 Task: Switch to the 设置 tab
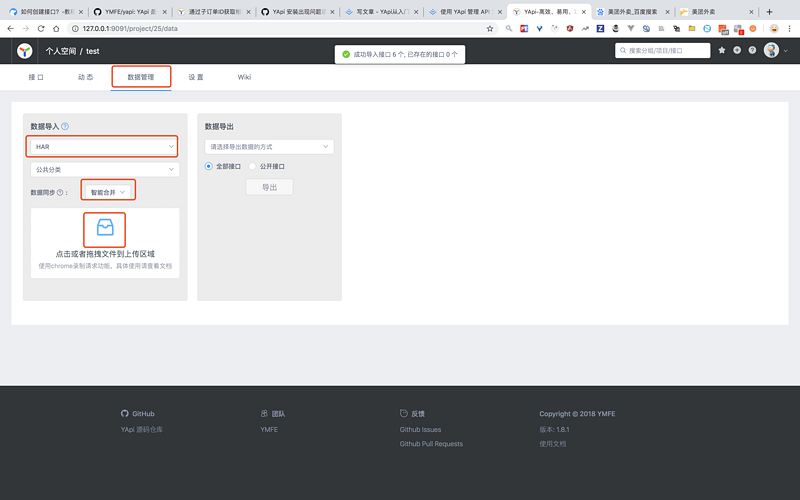pyautogui.click(x=196, y=77)
